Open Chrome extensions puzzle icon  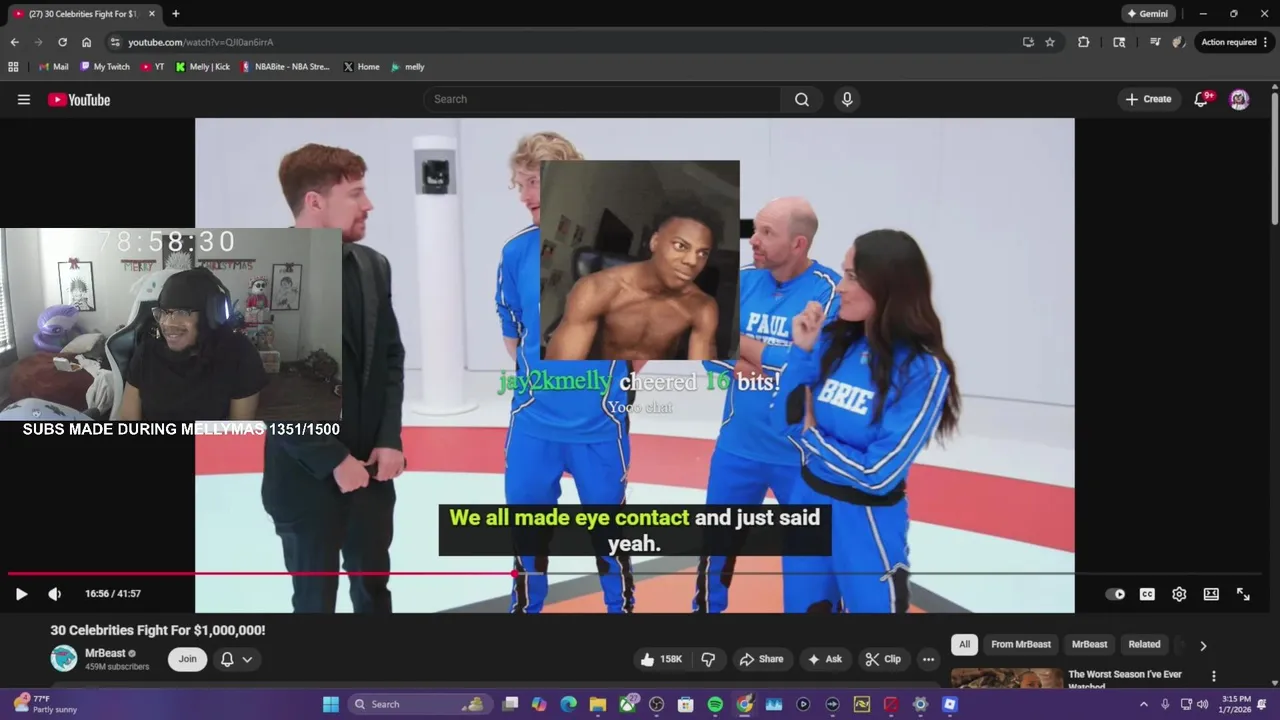coord(1084,42)
